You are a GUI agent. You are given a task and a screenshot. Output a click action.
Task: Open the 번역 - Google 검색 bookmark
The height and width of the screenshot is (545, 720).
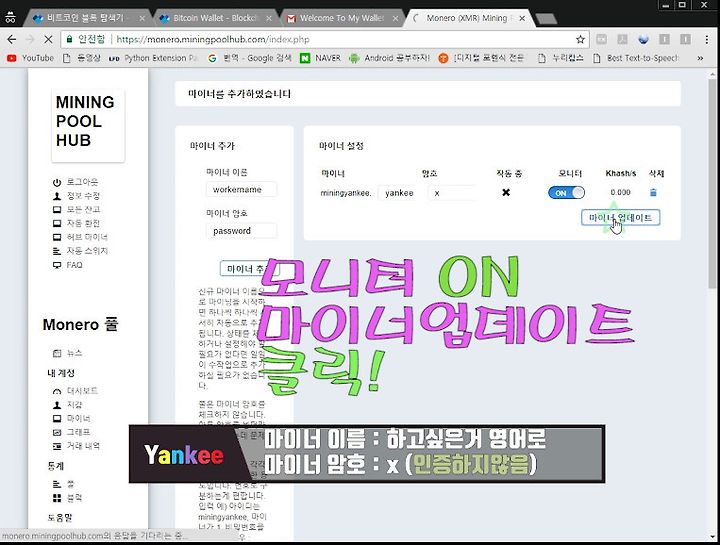click(250, 58)
